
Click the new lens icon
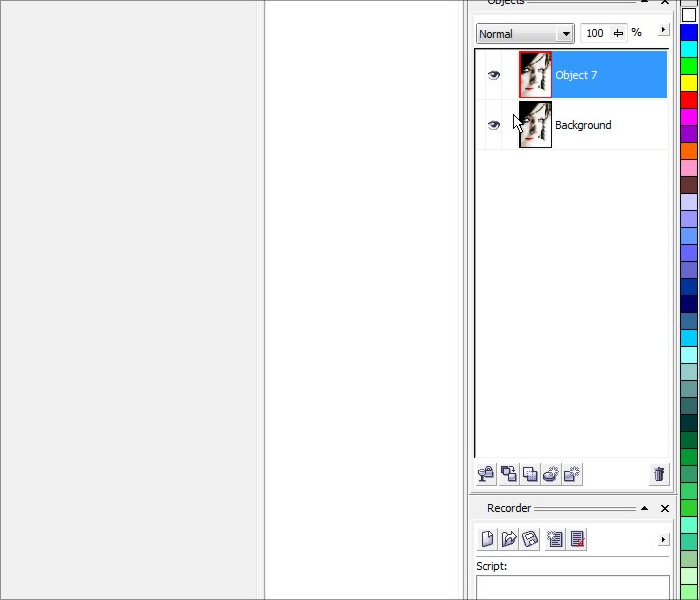coord(551,474)
